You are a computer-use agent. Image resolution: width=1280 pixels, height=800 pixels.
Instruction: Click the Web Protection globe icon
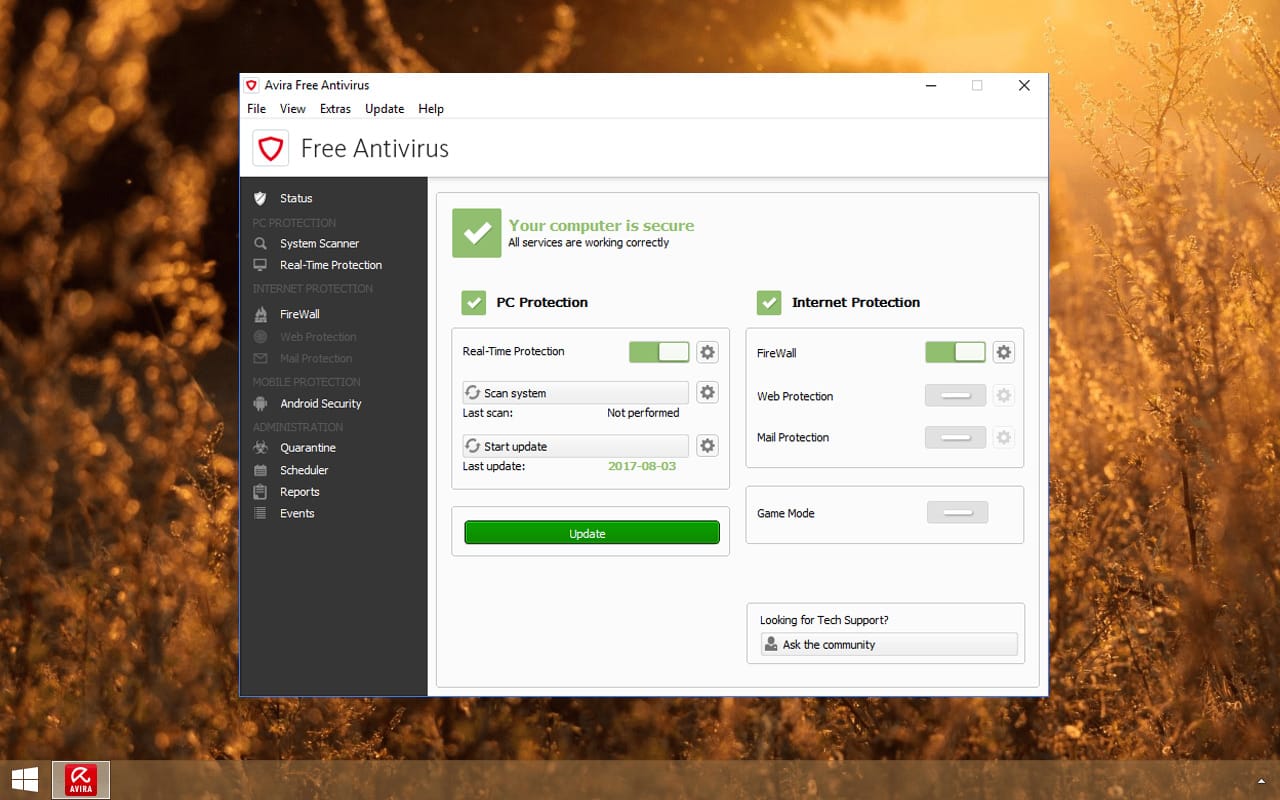(x=260, y=337)
